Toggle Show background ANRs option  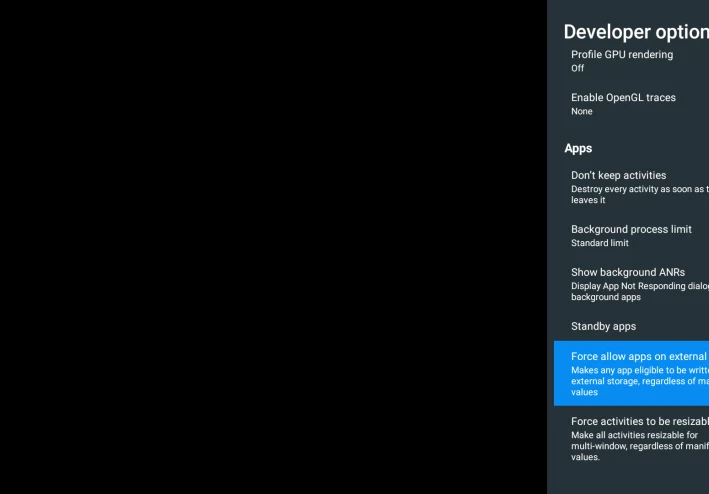click(631, 284)
